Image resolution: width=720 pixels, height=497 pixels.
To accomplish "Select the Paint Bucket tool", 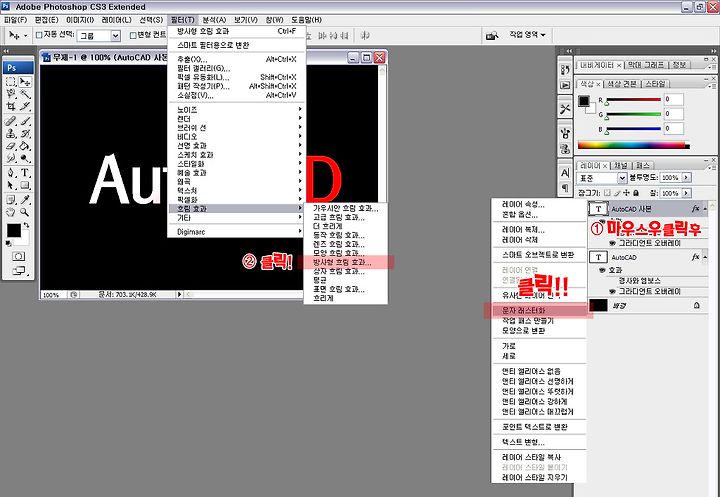I will (25, 146).
